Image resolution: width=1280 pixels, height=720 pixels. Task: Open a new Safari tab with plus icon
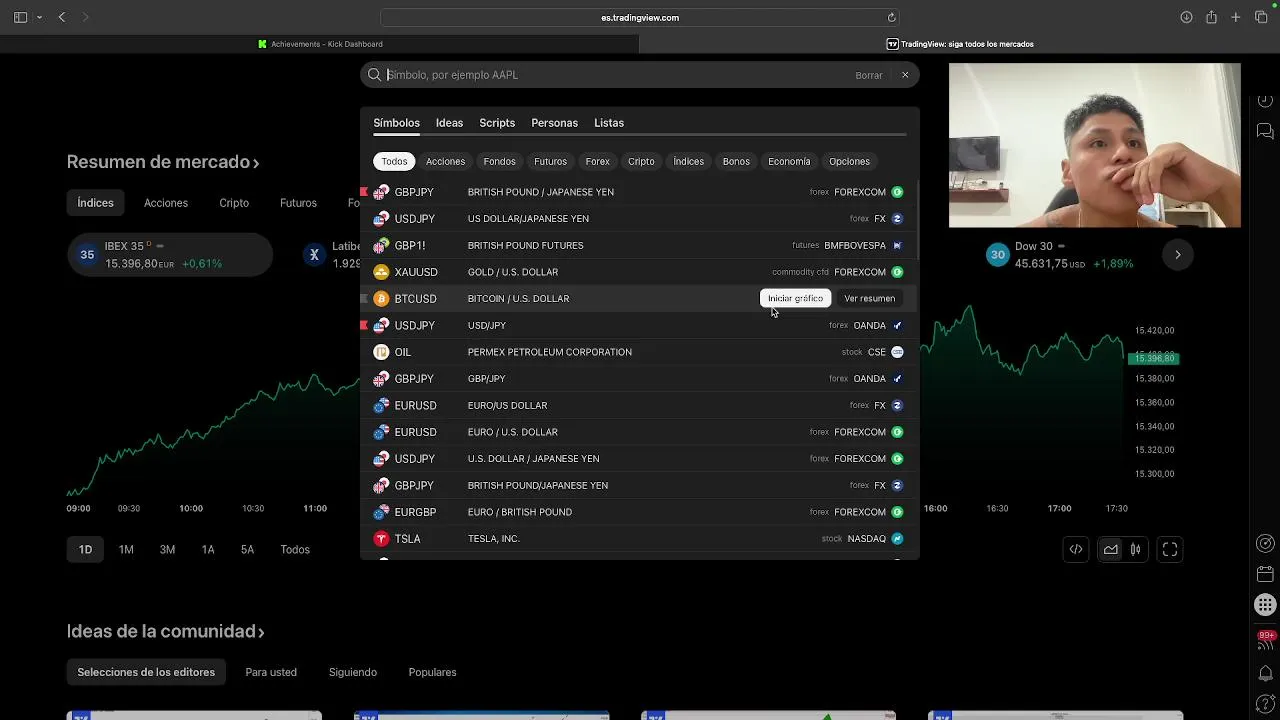(x=1236, y=17)
